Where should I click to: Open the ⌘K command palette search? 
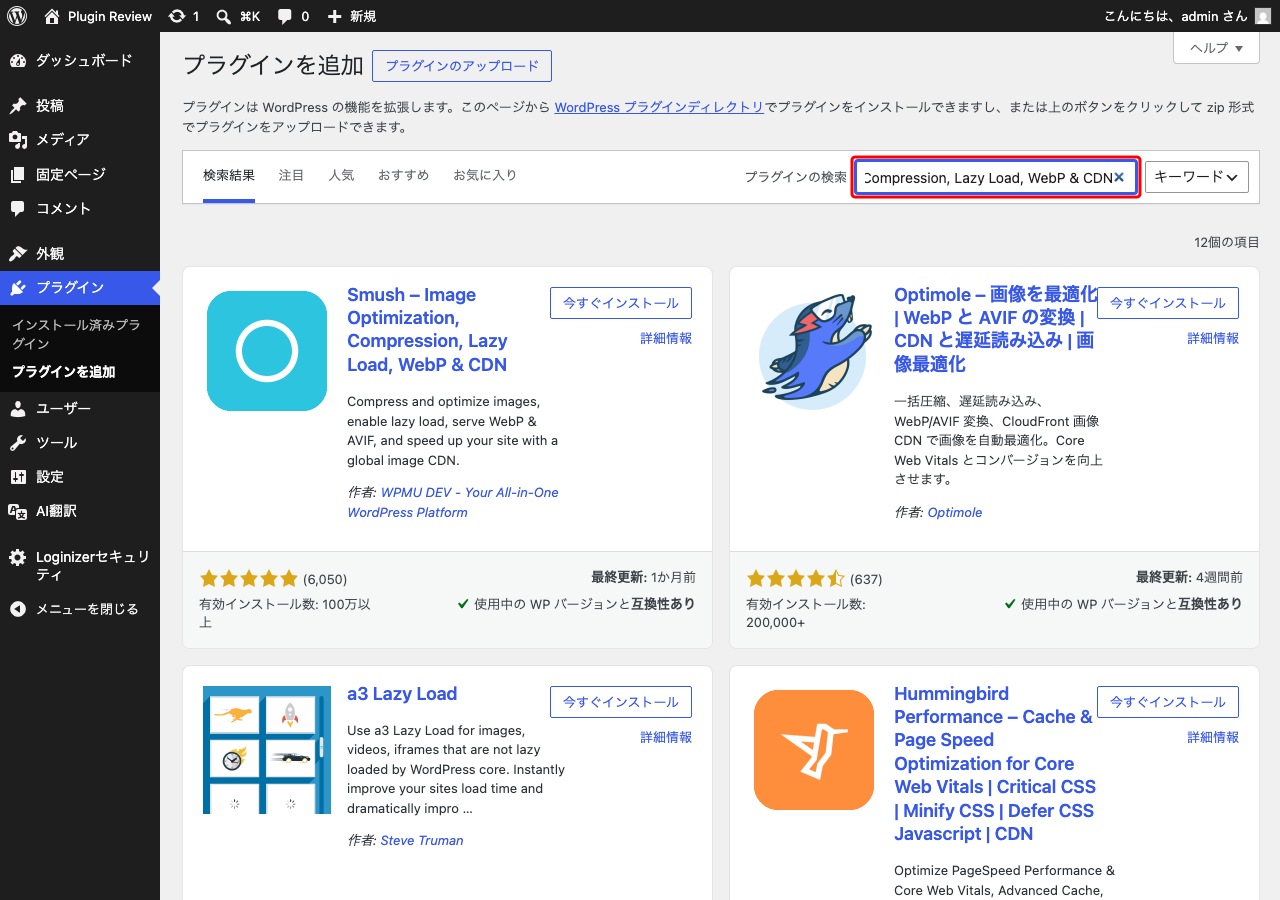pos(238,16)
